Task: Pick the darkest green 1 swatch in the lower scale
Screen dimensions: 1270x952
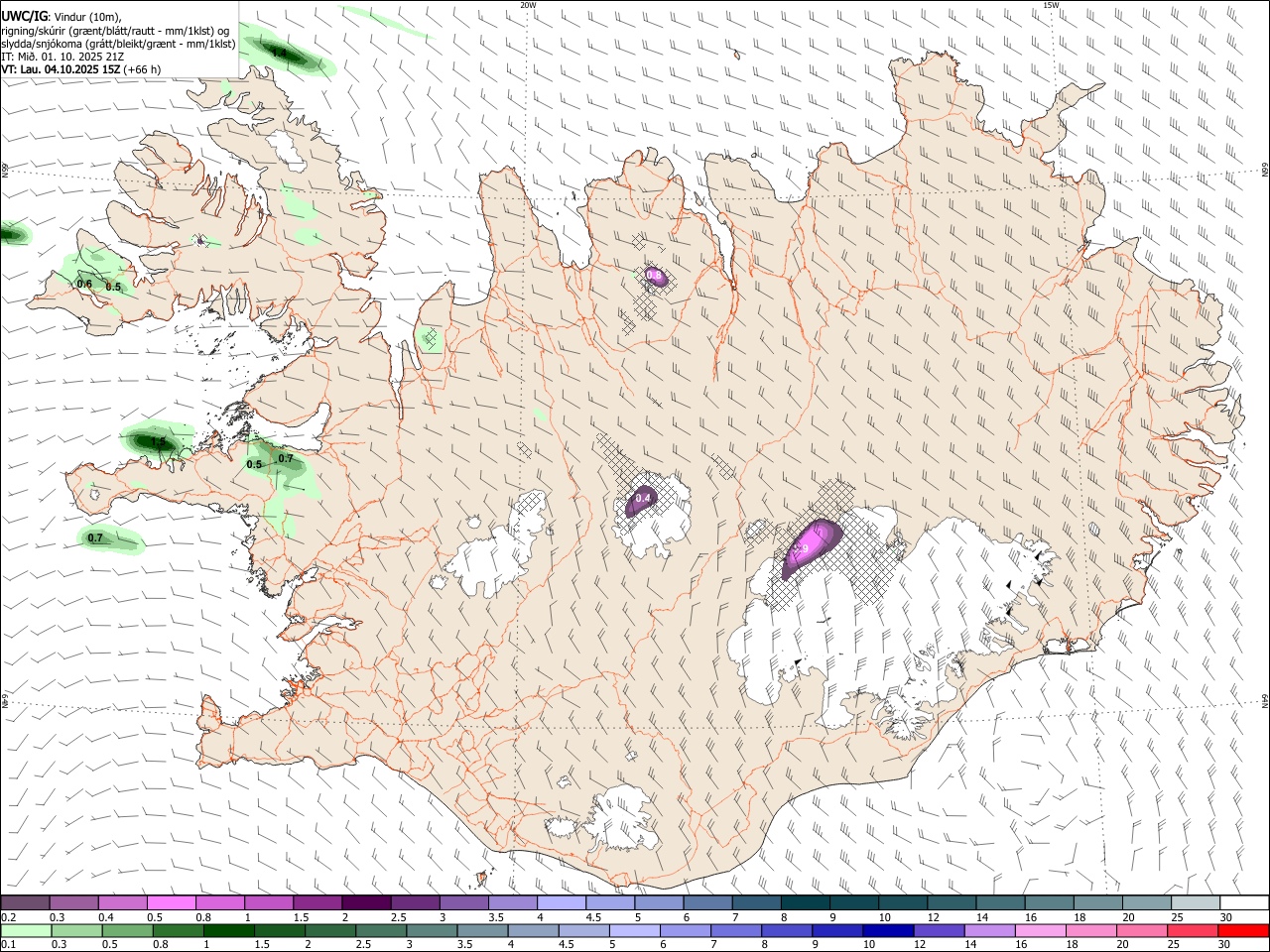Action: pyautogui.click(x=227, y=931)
